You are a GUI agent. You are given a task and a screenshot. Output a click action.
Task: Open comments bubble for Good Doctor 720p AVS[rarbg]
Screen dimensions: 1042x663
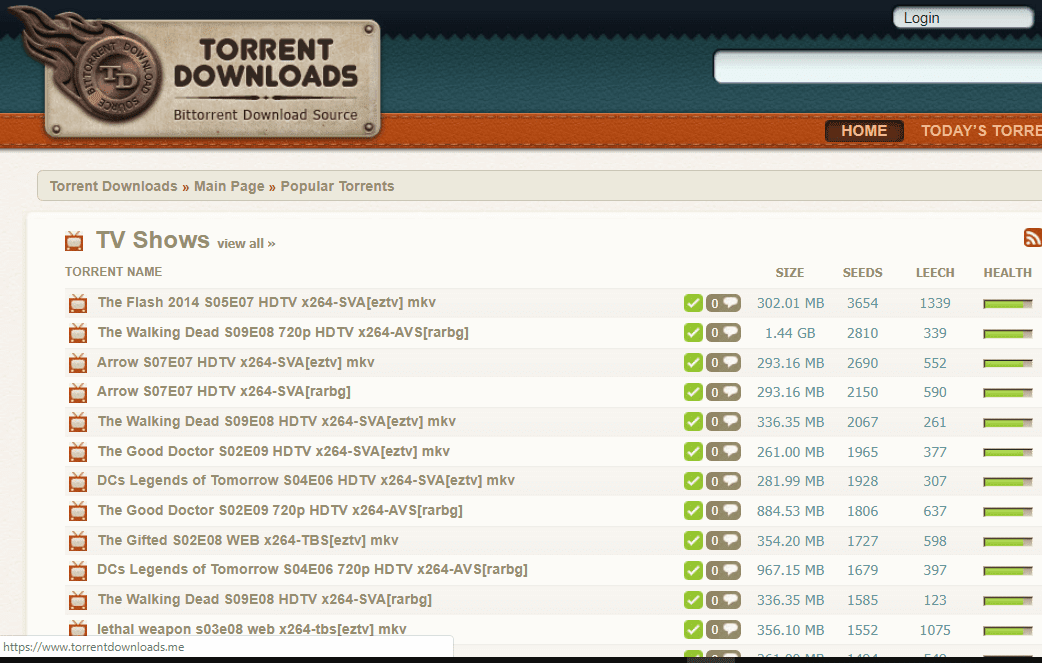[x=723, y=511]
